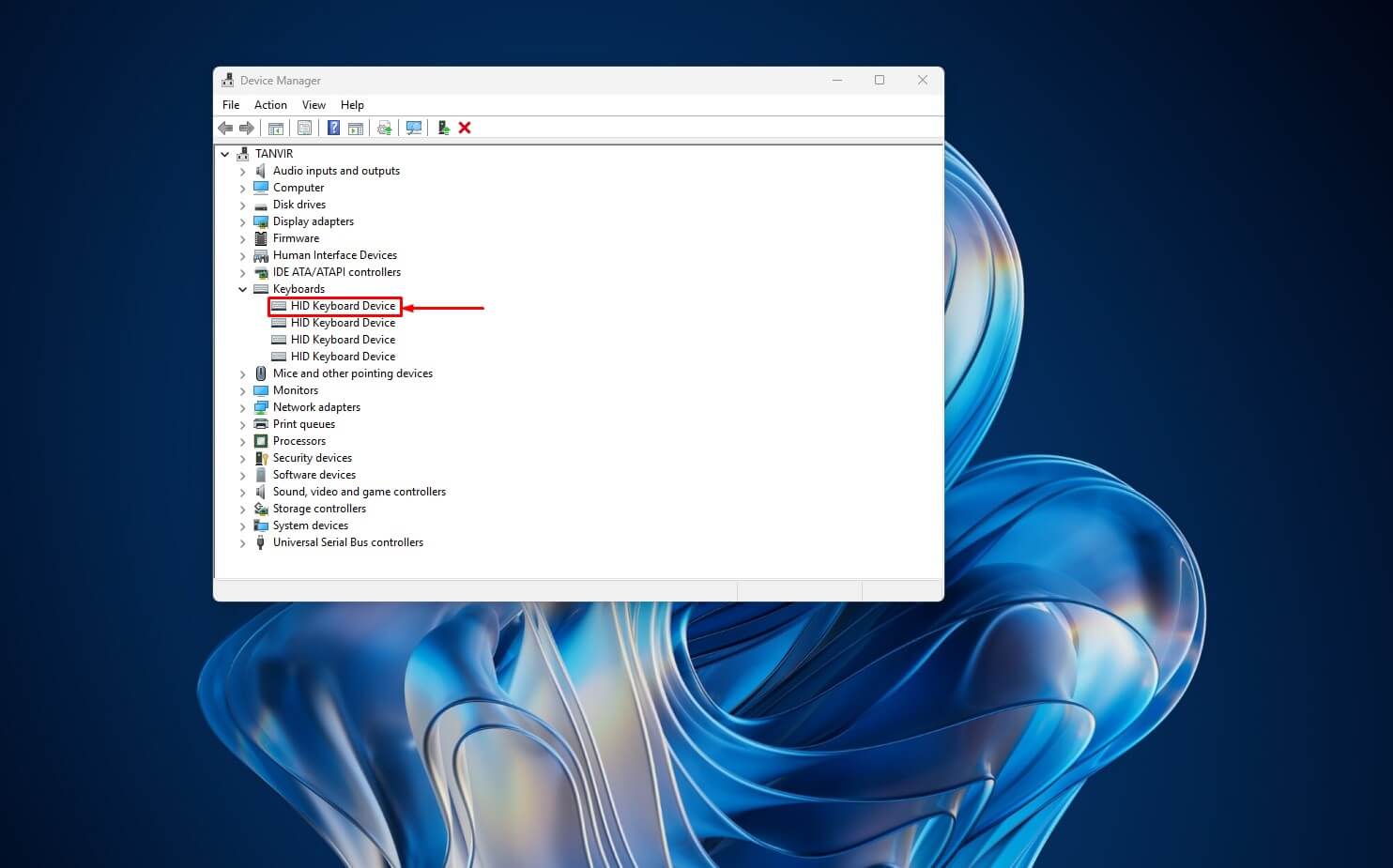This screenshot has width=1393, height=868.
Task: Toggle the Show/Hide Action Pane toolbar icon
Action: tap(356, 128)
